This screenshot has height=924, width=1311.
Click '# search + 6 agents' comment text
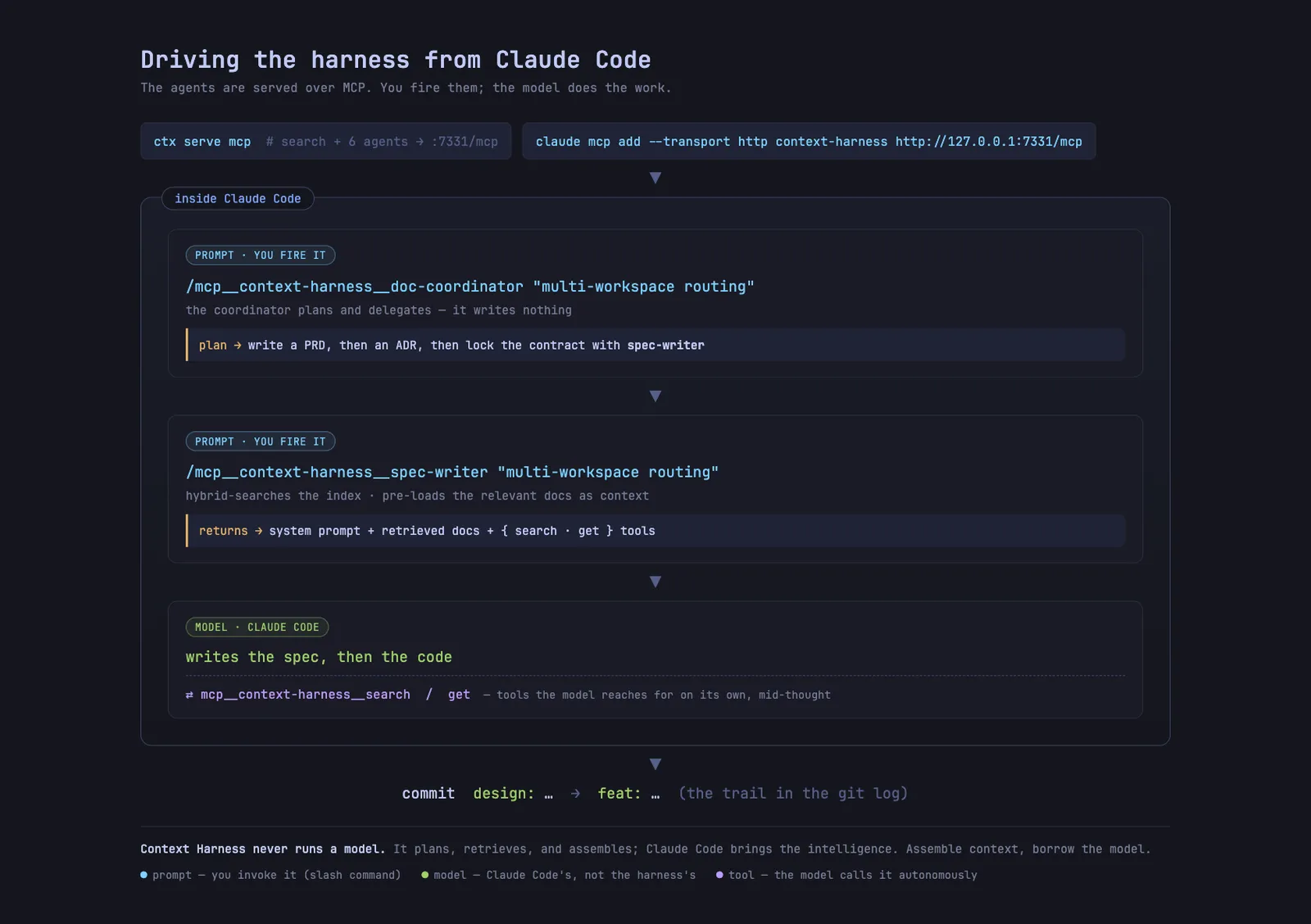pos(382,142)
